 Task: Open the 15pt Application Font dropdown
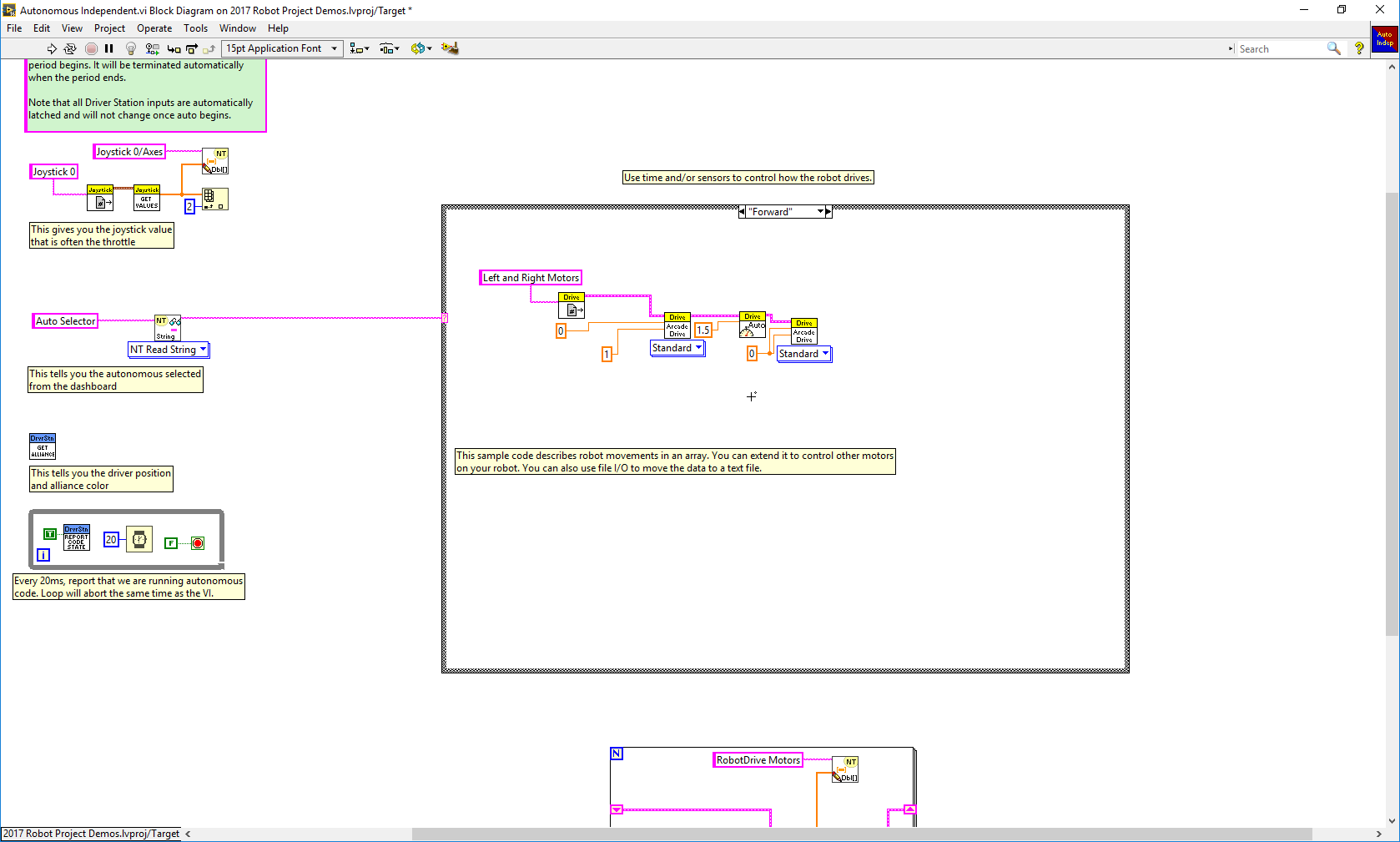pyautogui.click(x=282, y=48)
